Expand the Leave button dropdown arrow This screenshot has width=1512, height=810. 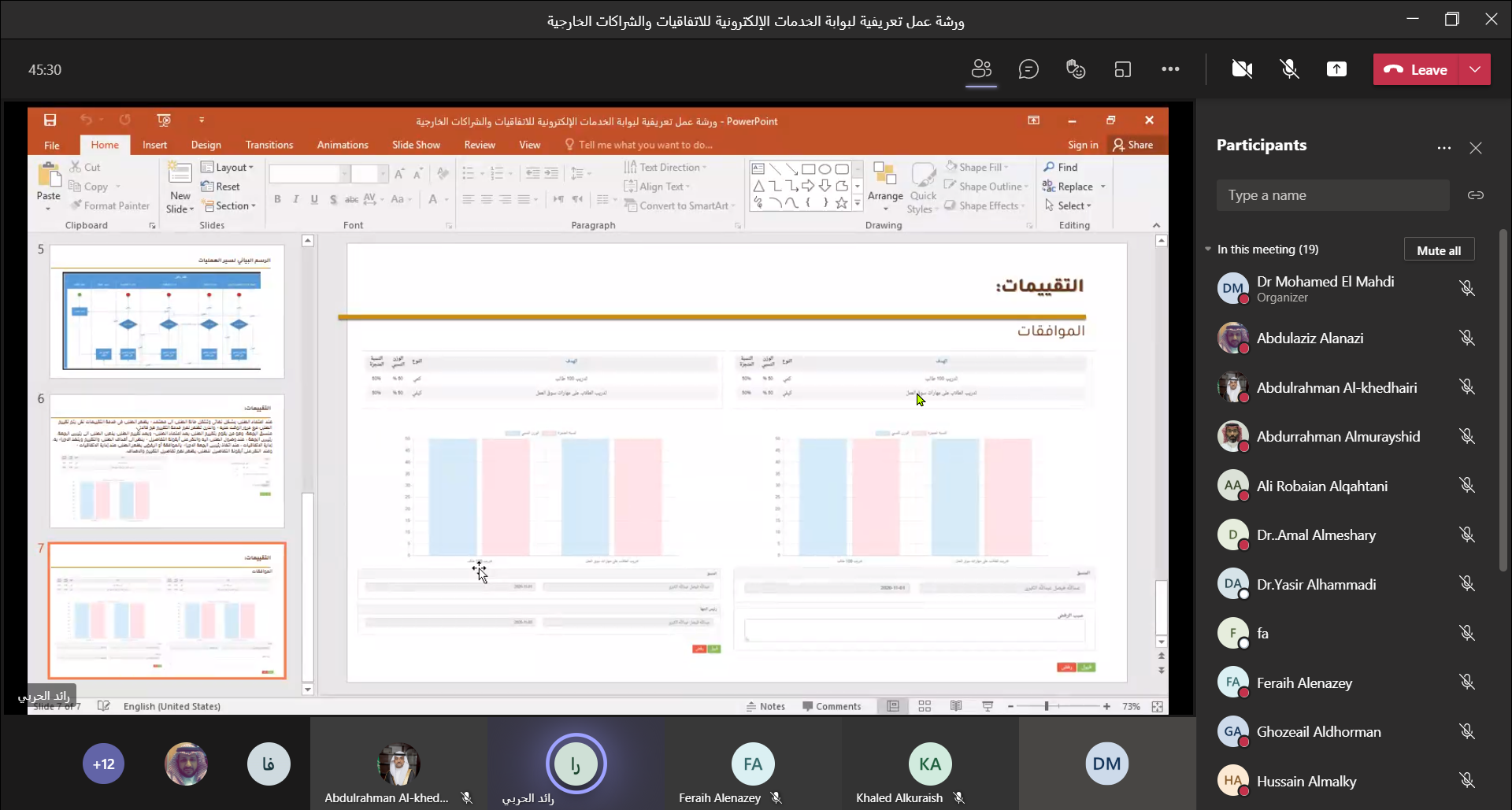pos(1475,69)
